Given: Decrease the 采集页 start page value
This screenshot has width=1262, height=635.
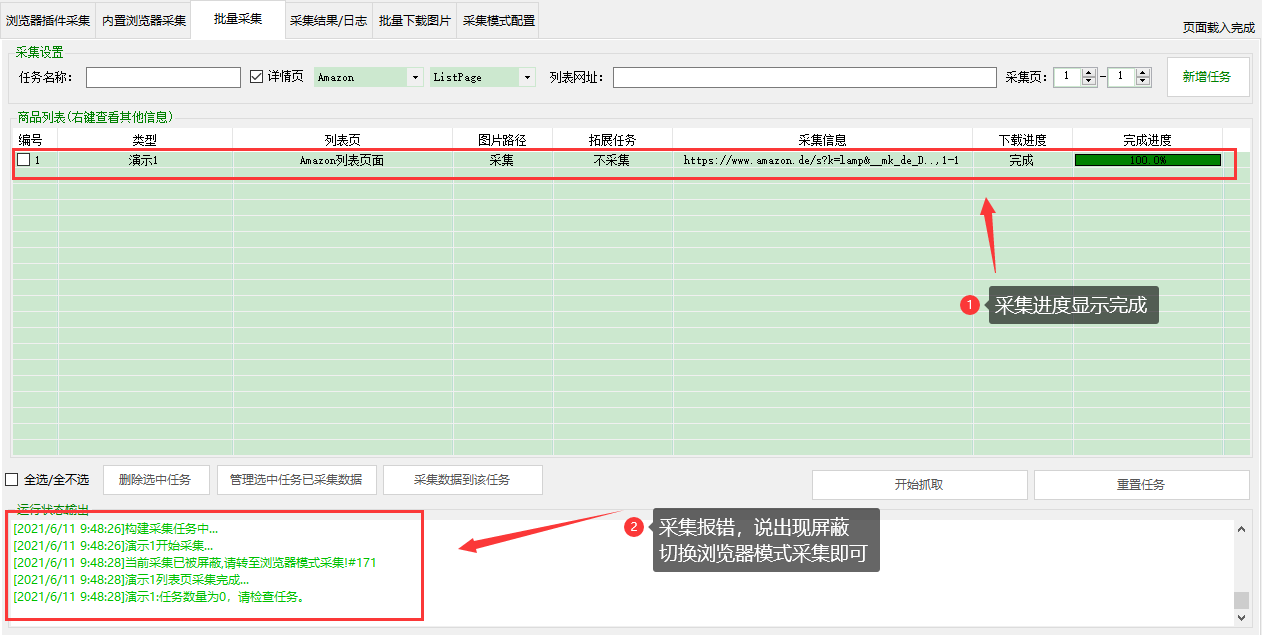Looking at the screenshot, I should tap(1089, 81).
